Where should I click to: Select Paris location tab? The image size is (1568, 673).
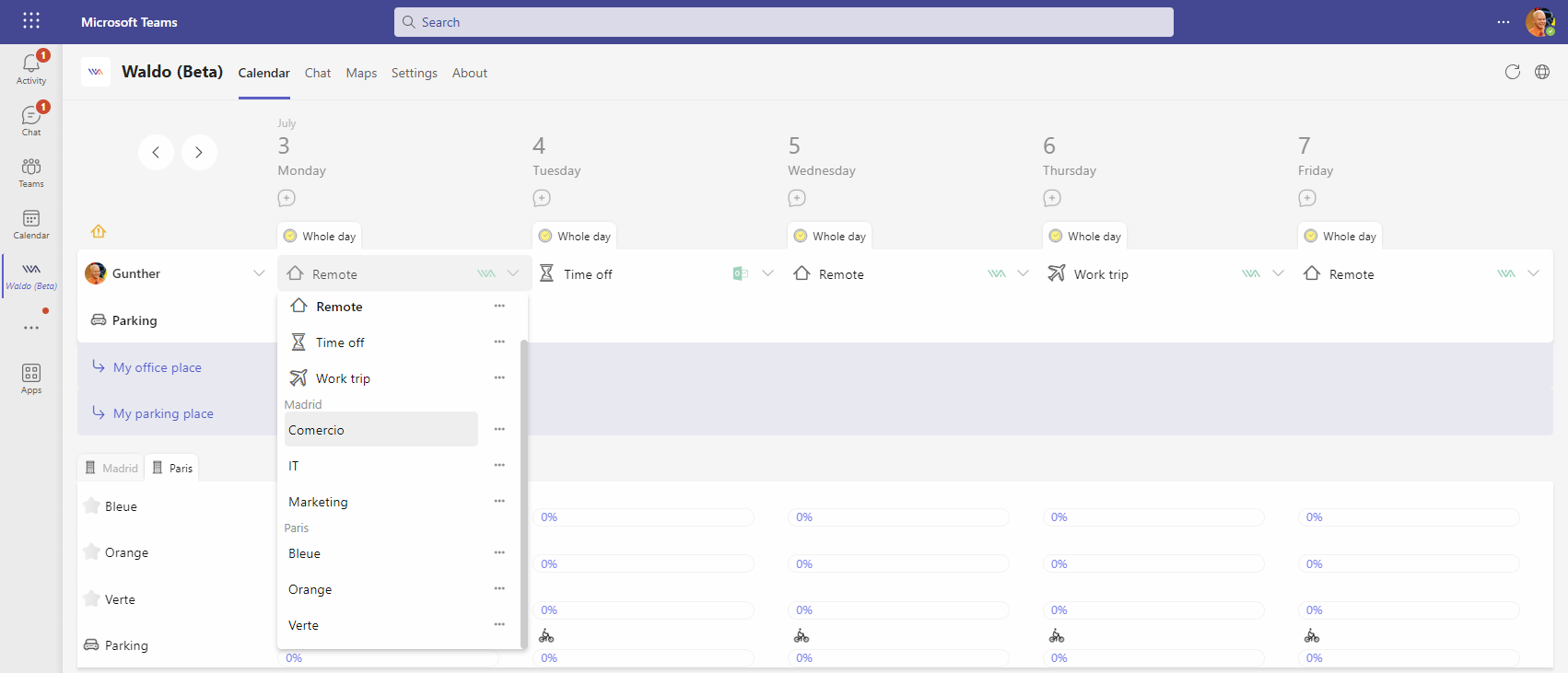point(173,468)
